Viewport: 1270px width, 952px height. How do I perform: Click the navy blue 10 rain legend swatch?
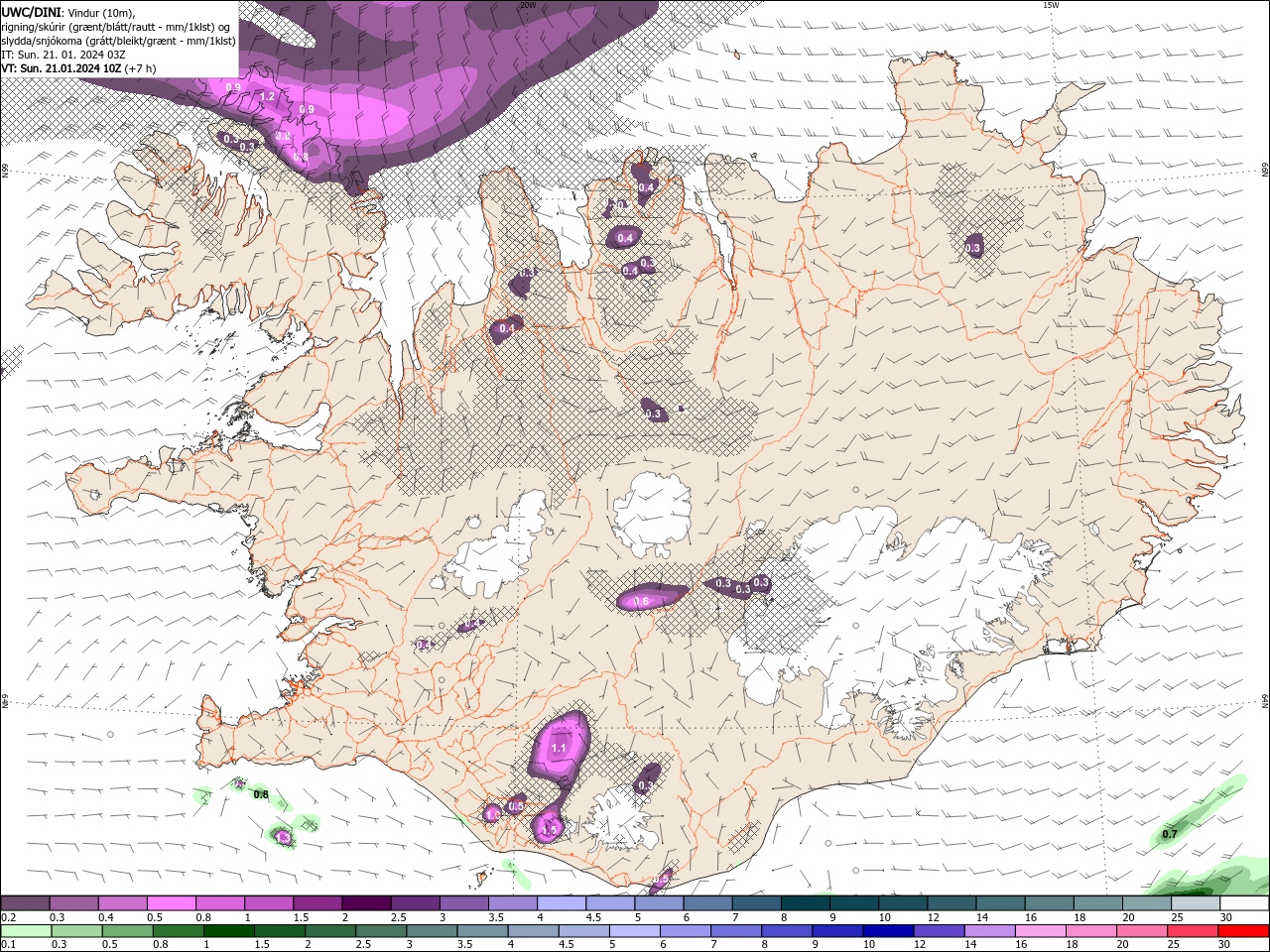pyautogui.click(x=889, y=931)
